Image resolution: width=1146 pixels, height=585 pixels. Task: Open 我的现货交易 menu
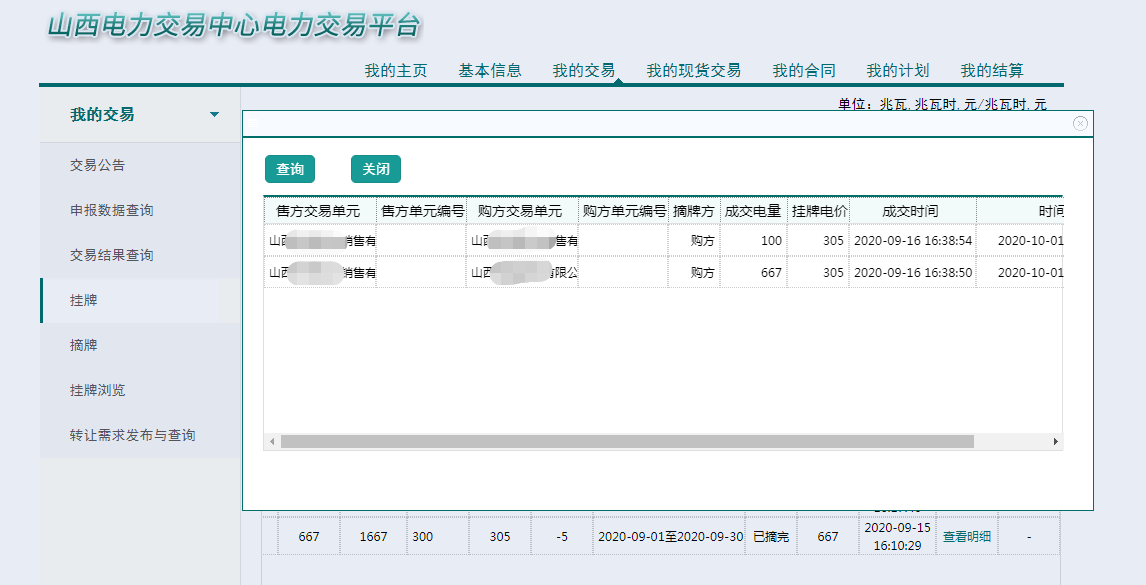694,70
